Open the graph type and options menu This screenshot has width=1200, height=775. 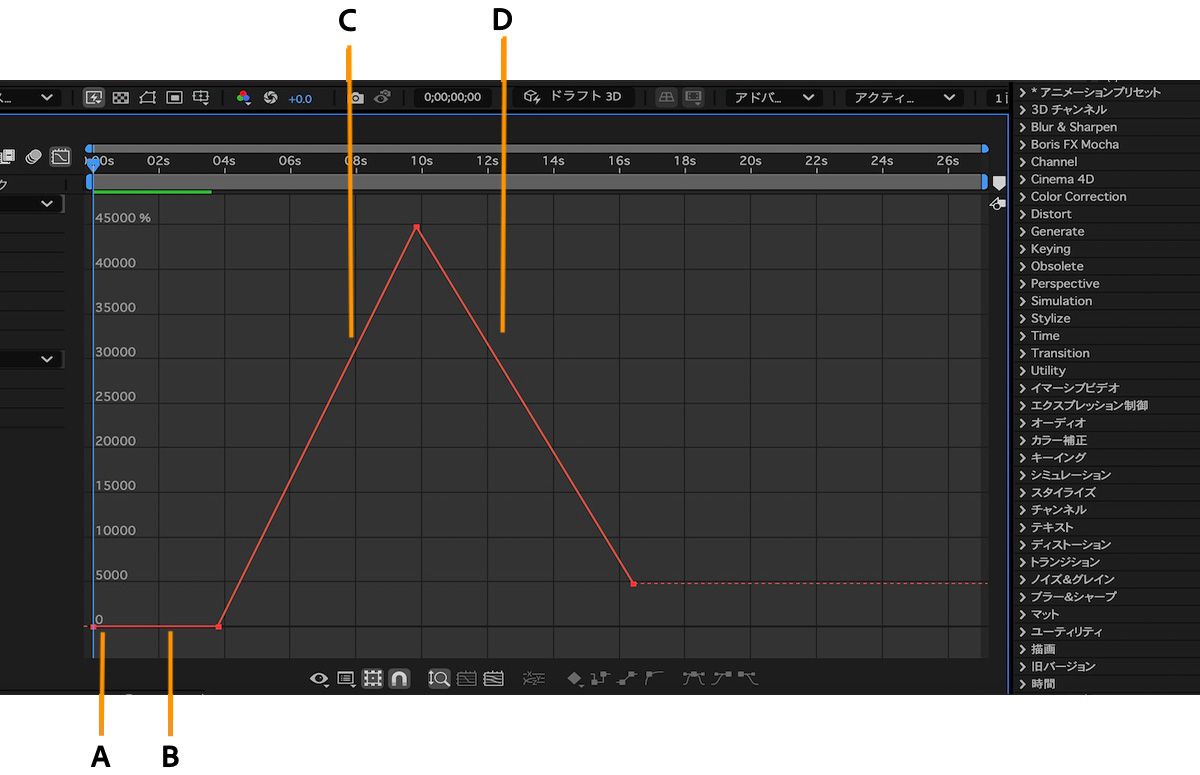click(346, 679)
